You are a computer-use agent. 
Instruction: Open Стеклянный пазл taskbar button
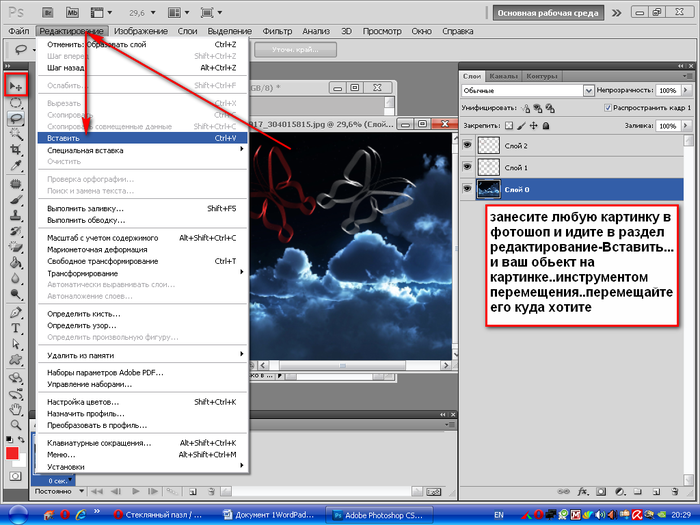pyautogui.click(x=158, y=515)
